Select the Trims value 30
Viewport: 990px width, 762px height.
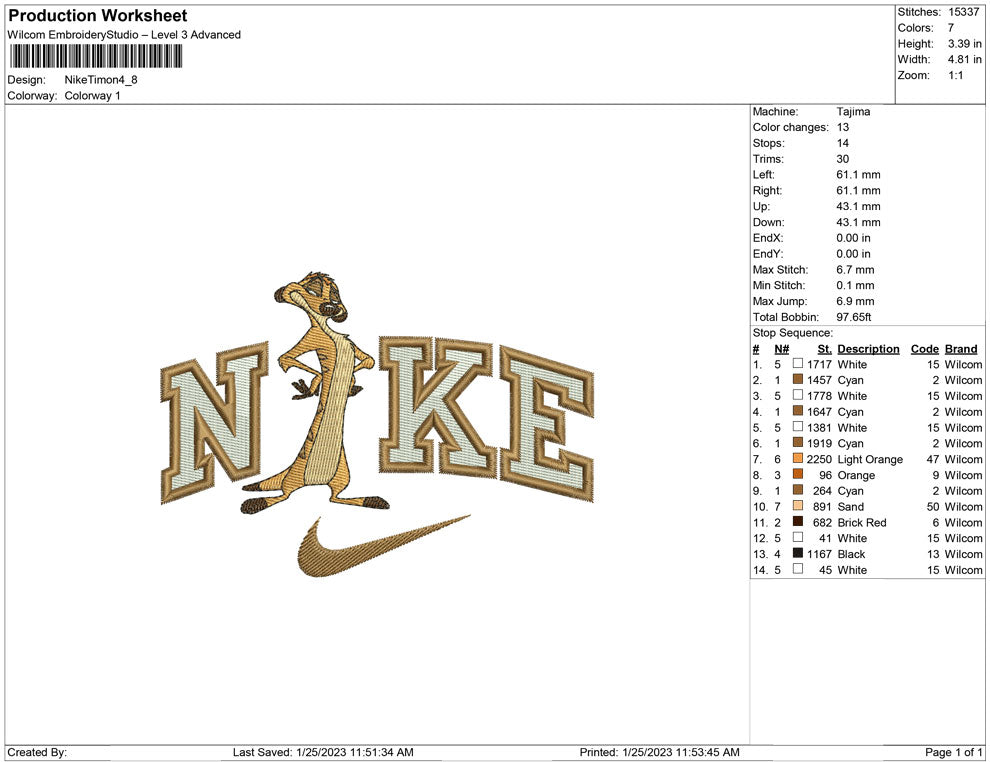(843, 159)
